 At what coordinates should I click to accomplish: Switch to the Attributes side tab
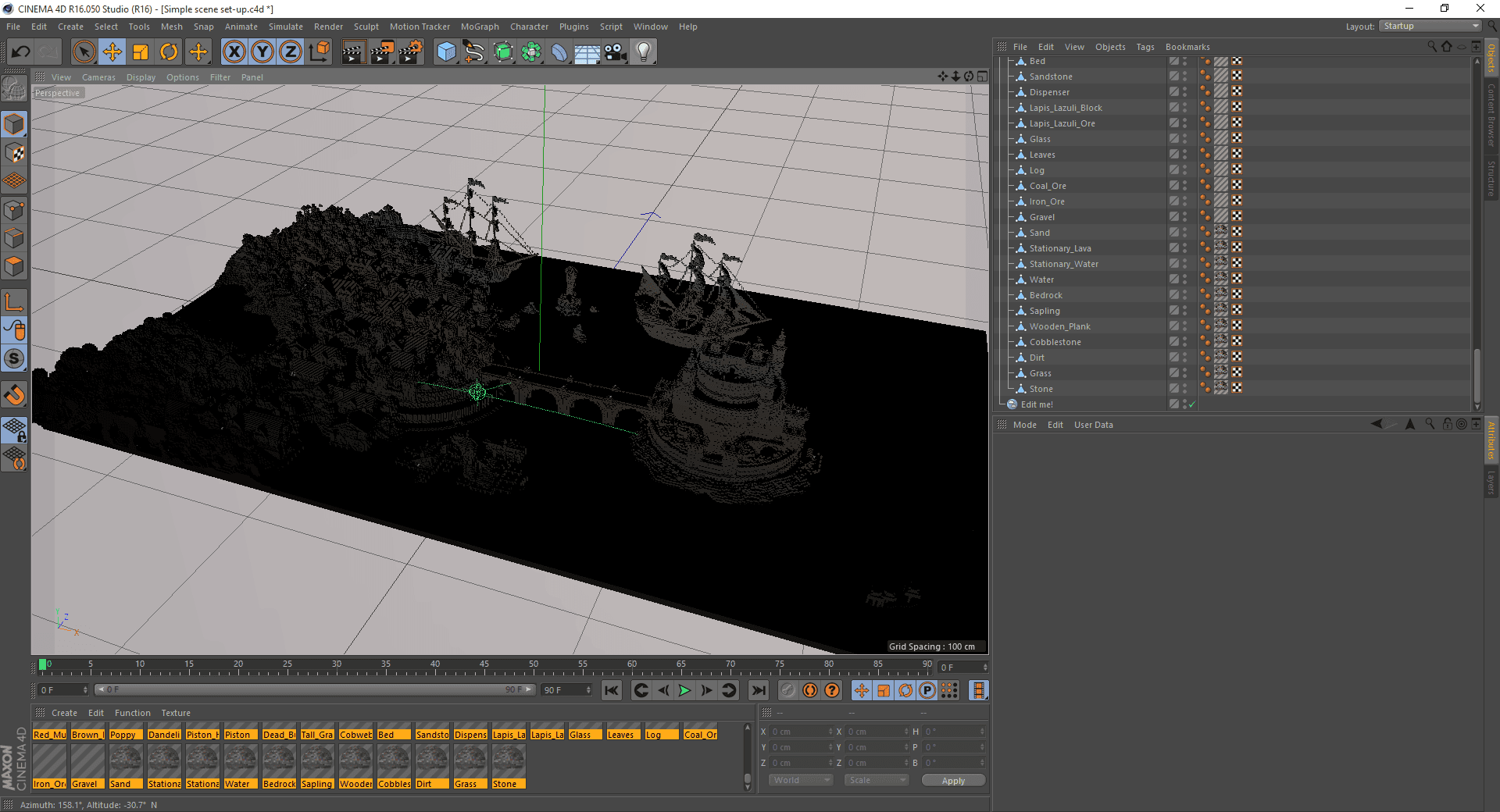tap(1491, 440)
